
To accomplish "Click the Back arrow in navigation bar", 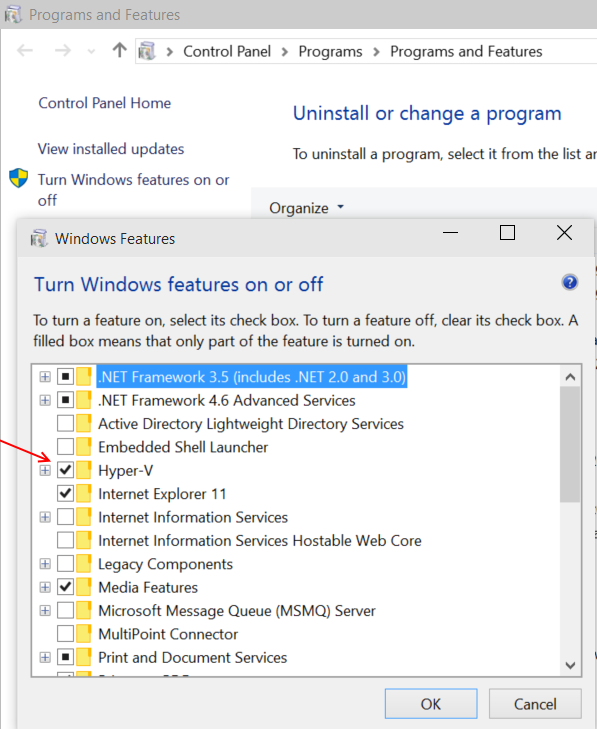I will 25,50.
